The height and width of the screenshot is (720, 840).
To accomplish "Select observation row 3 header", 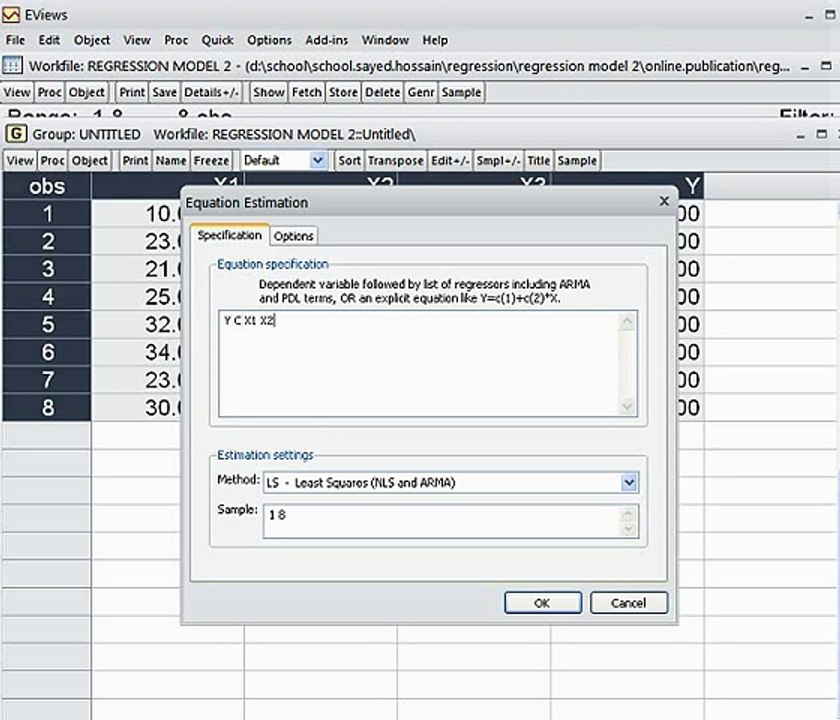I will (47, 269).
